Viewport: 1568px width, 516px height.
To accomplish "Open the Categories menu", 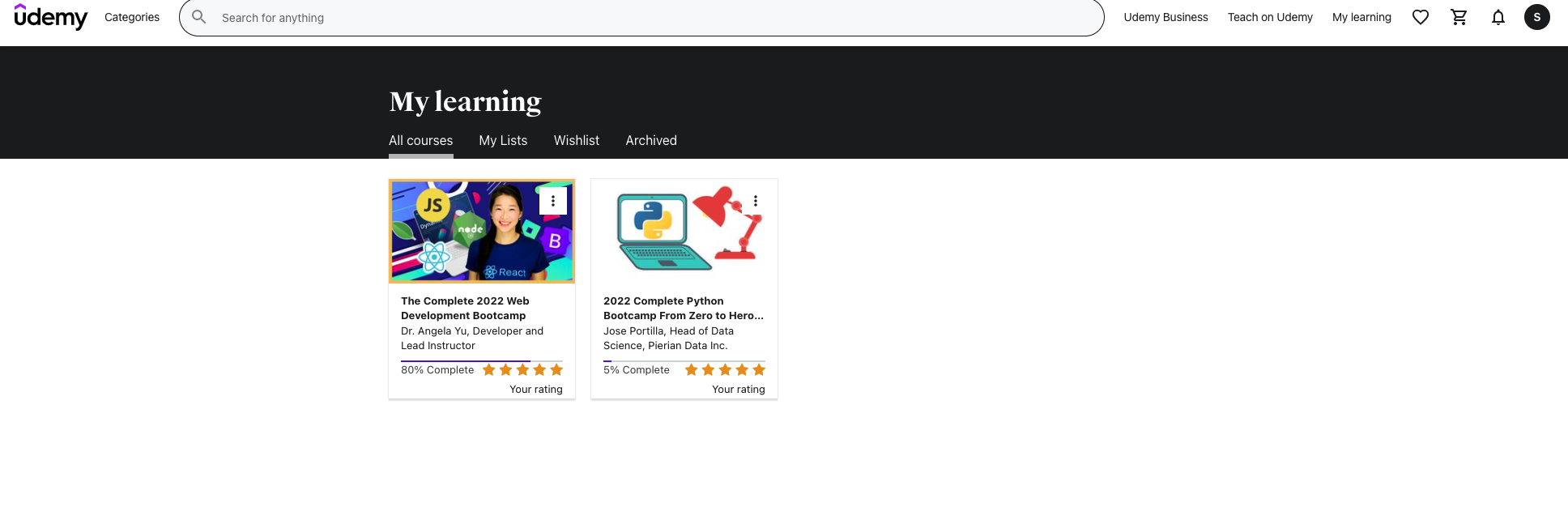I will click(132, 17).
